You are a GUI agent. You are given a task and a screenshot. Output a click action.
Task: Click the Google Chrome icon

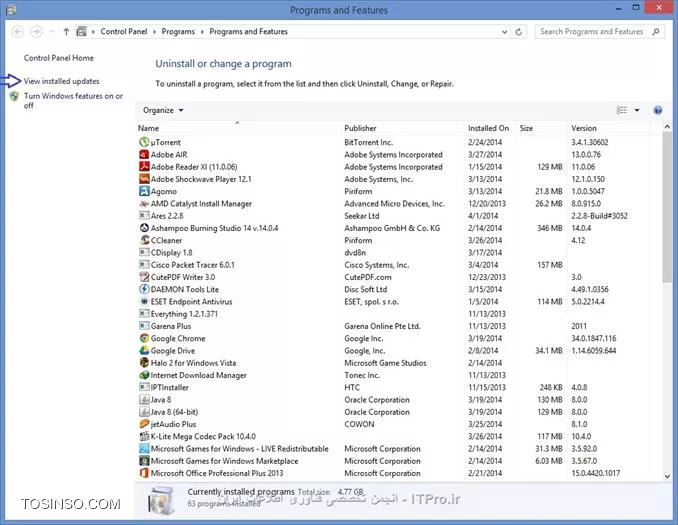144,338
